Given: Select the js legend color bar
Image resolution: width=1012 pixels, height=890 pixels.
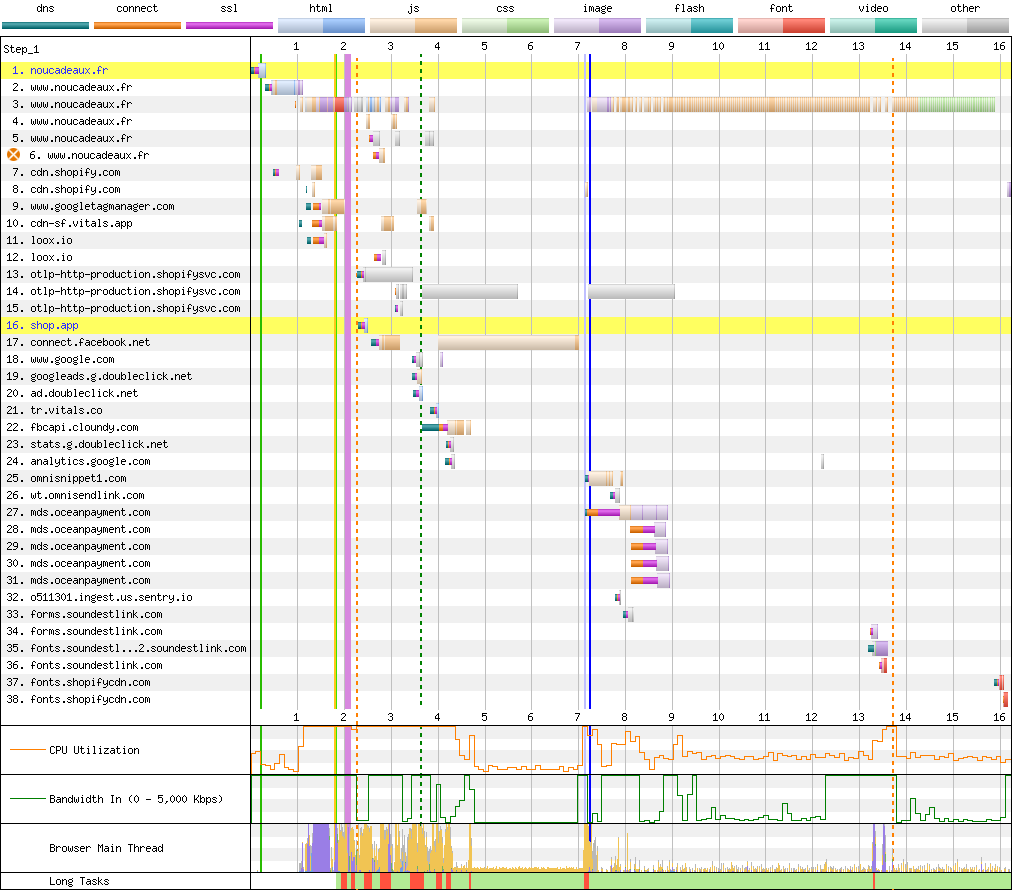Looking at the screenshot, I should click(414, 26).
